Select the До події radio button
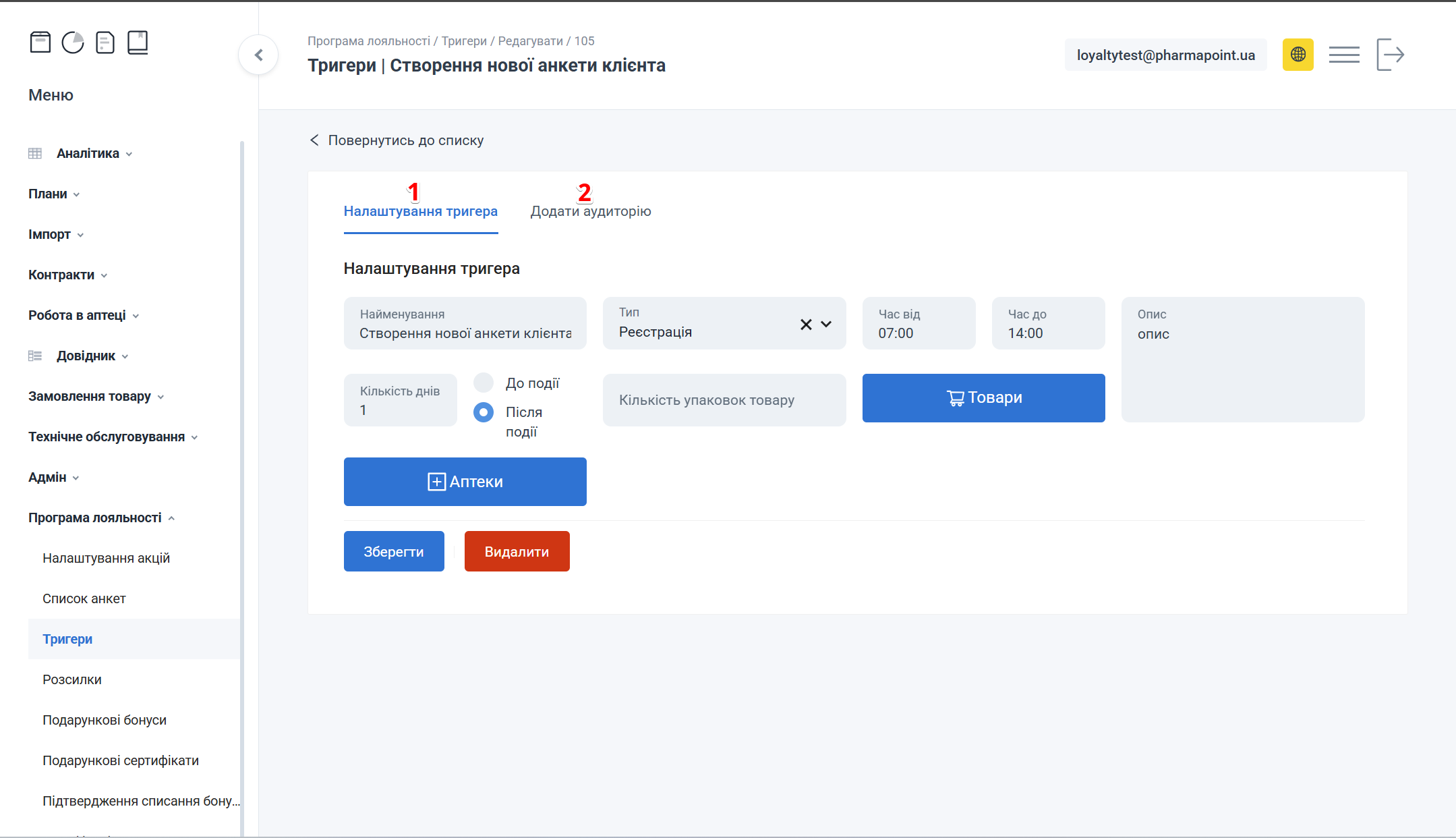Image resolution: width=1456 pixels, height=838 pixels. click(x=484, y=382)
